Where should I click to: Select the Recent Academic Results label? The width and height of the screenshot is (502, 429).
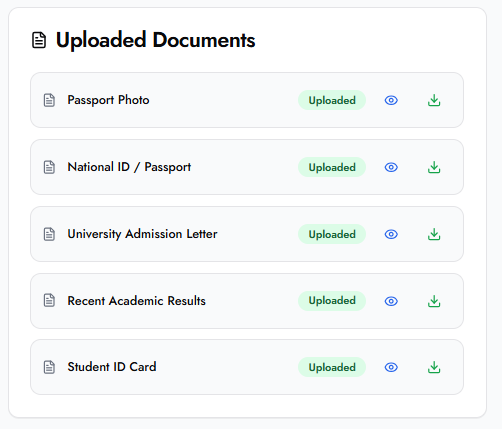click(x=136, y=301)
